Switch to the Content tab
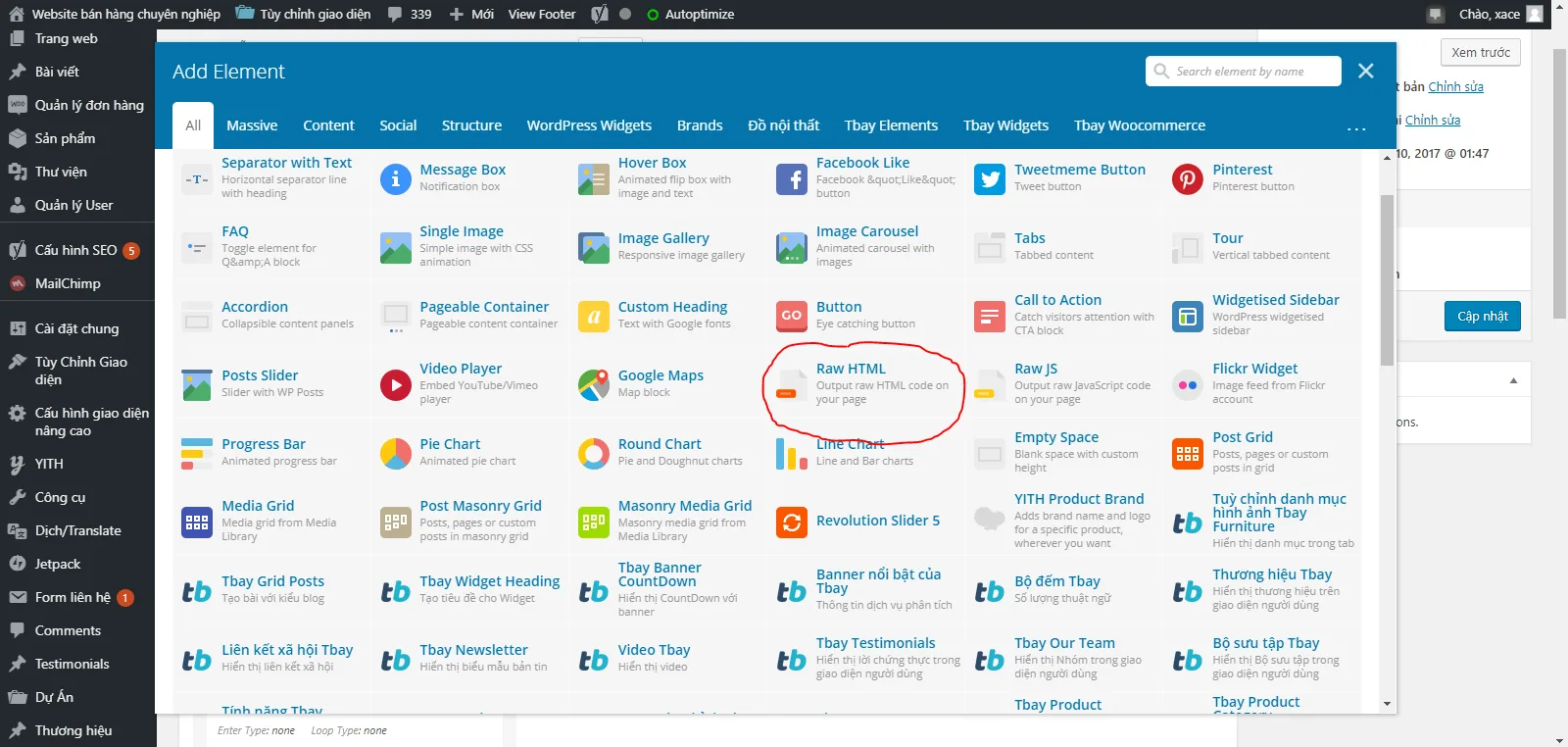Image resolution: width=1568 pixels, height=747 pixels. point(328,125)
